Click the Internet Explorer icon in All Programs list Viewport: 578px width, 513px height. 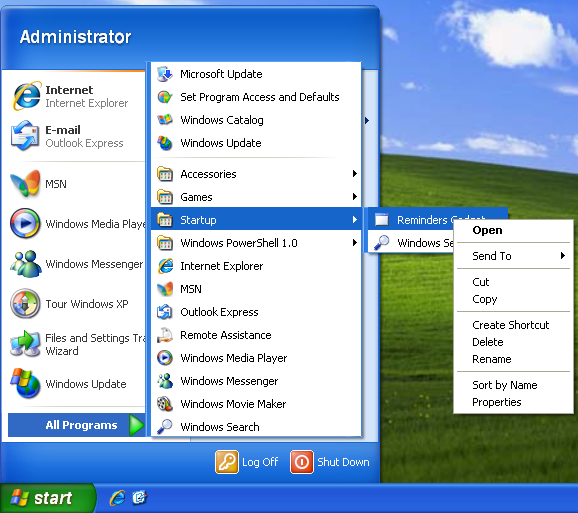tap(165, 266)
